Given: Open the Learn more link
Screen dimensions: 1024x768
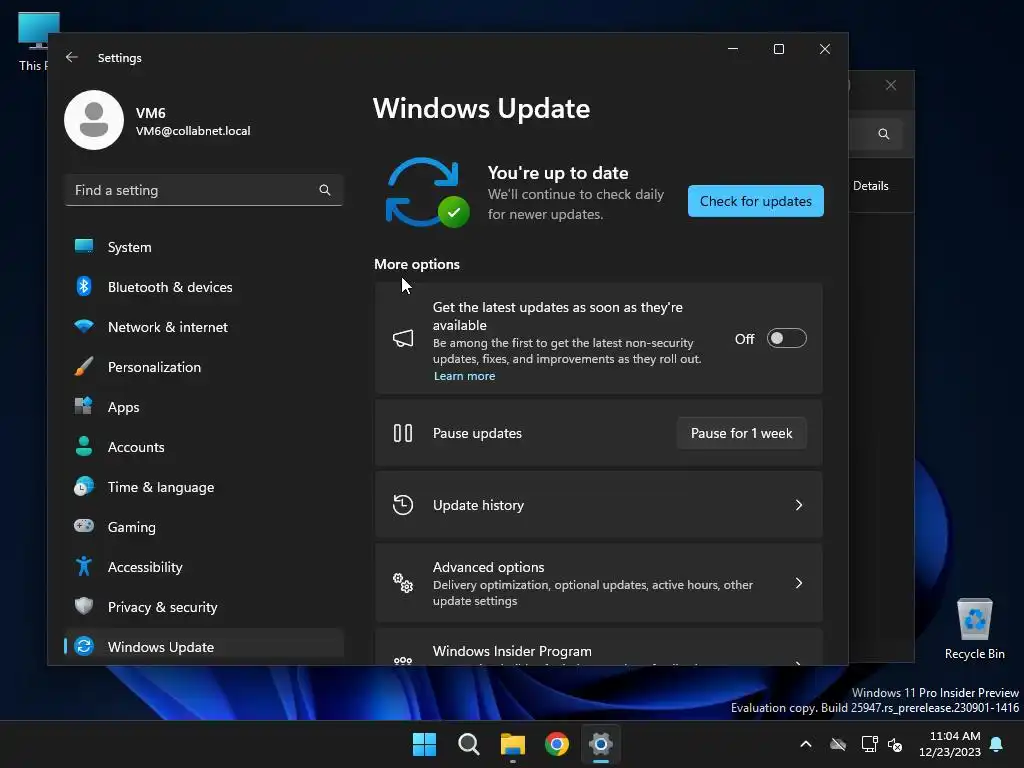Looking at the screenshot, I should (464, 376).
